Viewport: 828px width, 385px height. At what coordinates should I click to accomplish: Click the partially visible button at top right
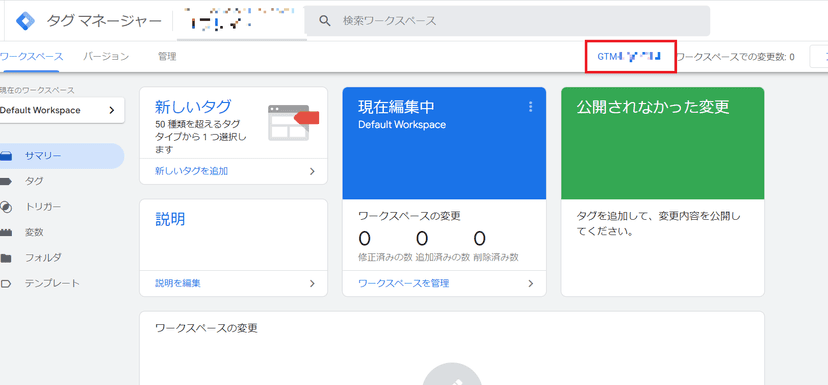[819, 57]
